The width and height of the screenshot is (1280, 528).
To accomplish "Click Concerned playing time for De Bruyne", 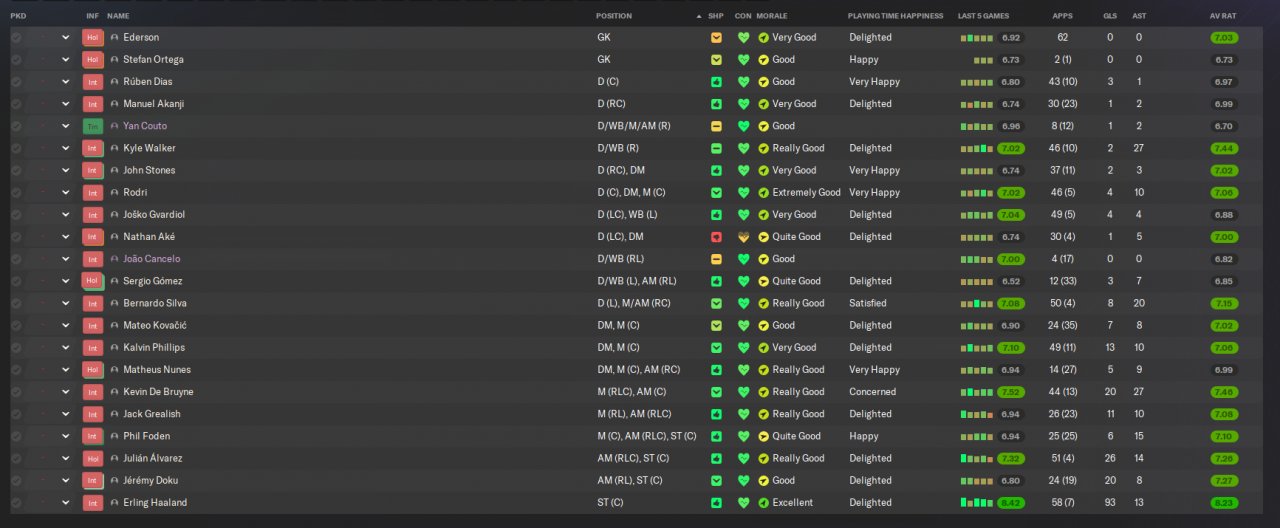I will [x=872, y=392].
